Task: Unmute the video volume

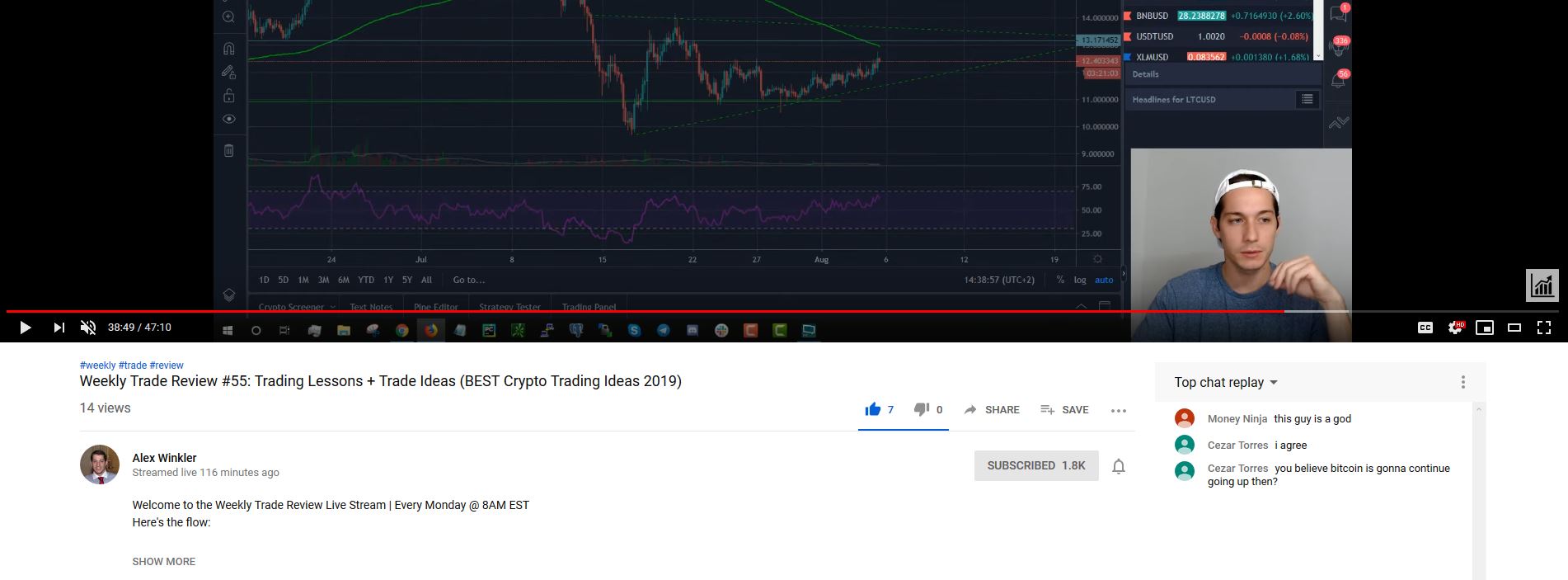Action: click(88, 328)
